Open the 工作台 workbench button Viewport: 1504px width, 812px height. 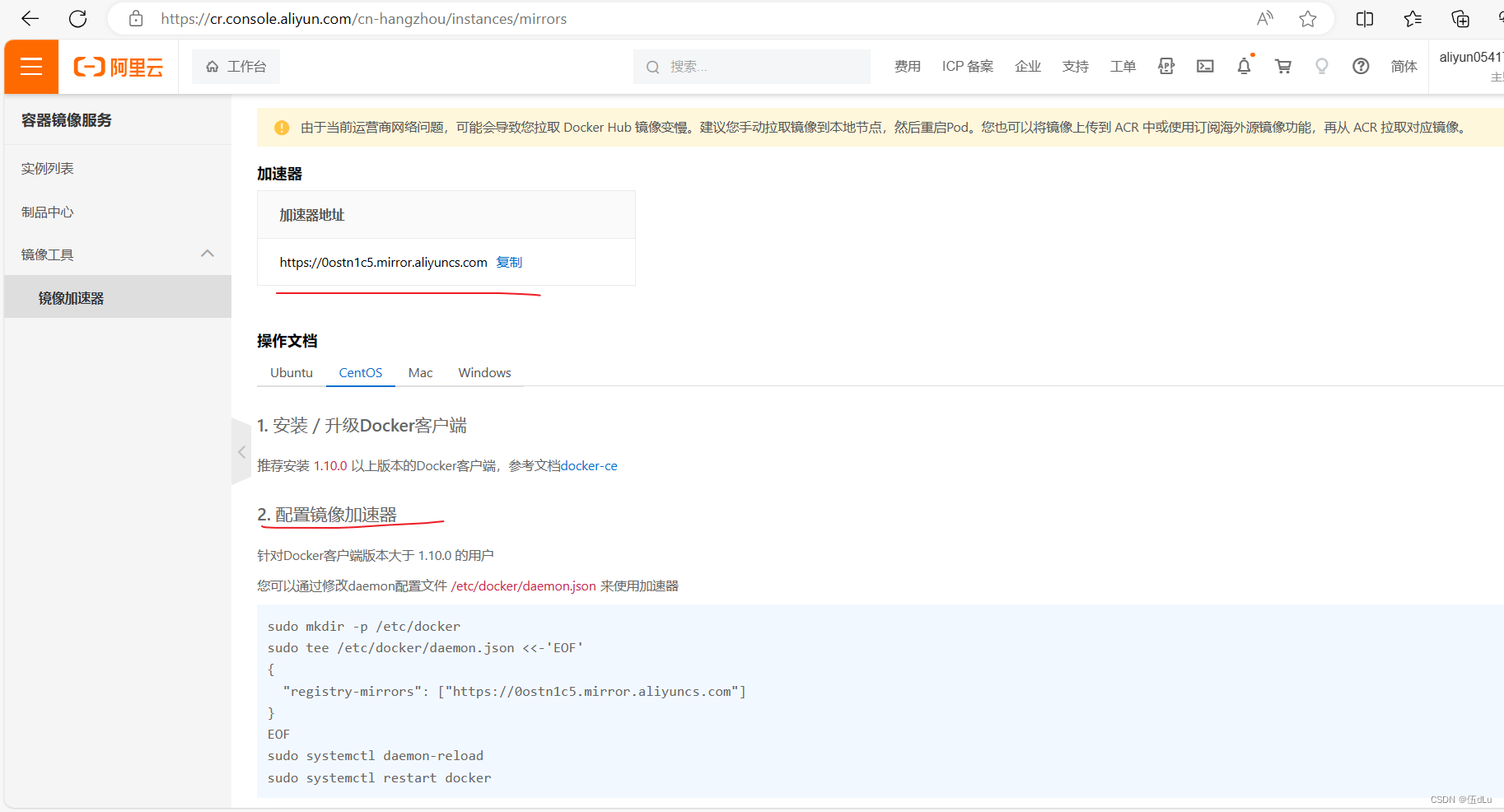(236, 67)
